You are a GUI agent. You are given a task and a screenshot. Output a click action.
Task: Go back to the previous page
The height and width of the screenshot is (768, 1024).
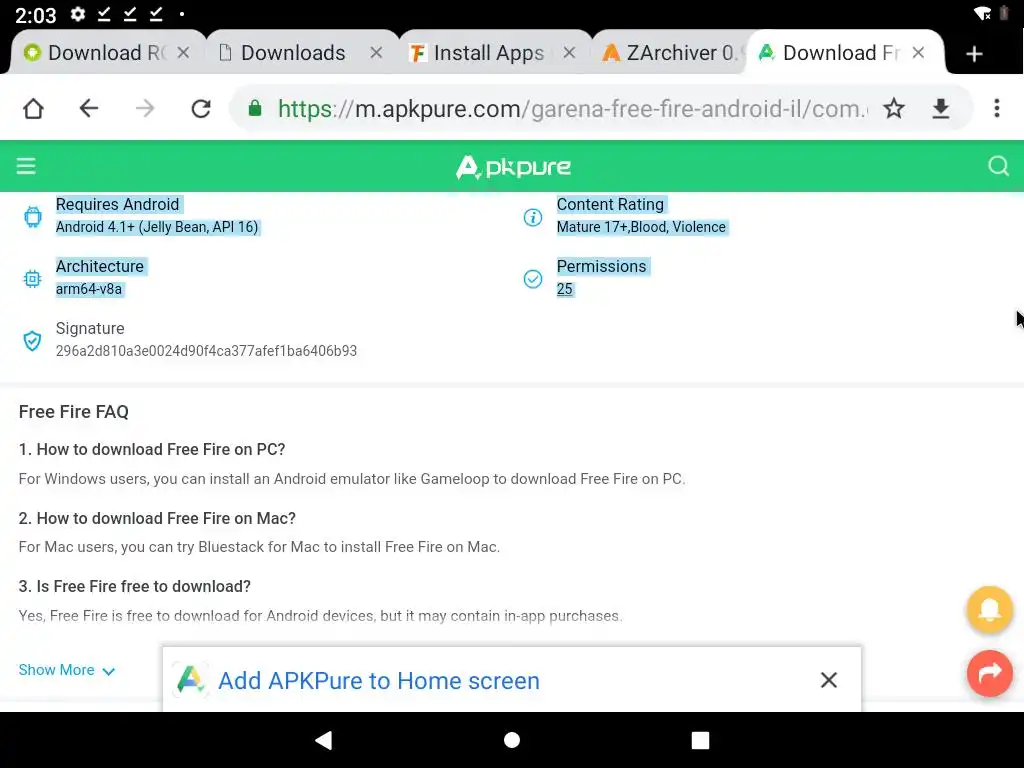pyautogui.click(x=89, y=108)
